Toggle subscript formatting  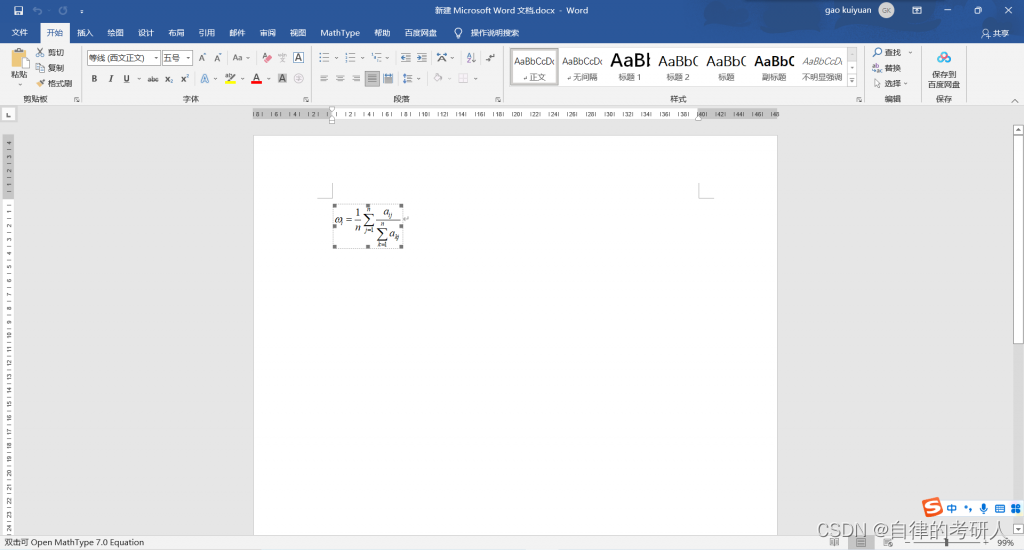tap(168, 79)
